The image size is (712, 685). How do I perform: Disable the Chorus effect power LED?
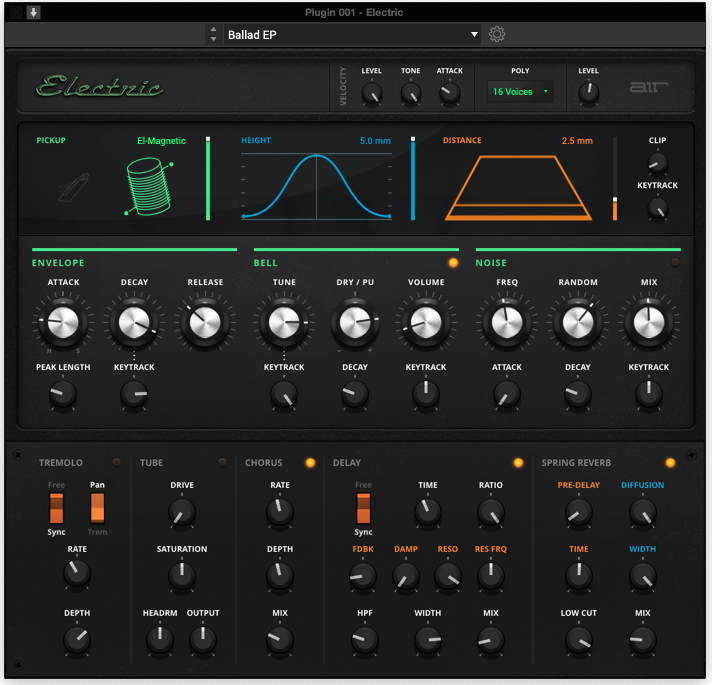click(309, 462)
